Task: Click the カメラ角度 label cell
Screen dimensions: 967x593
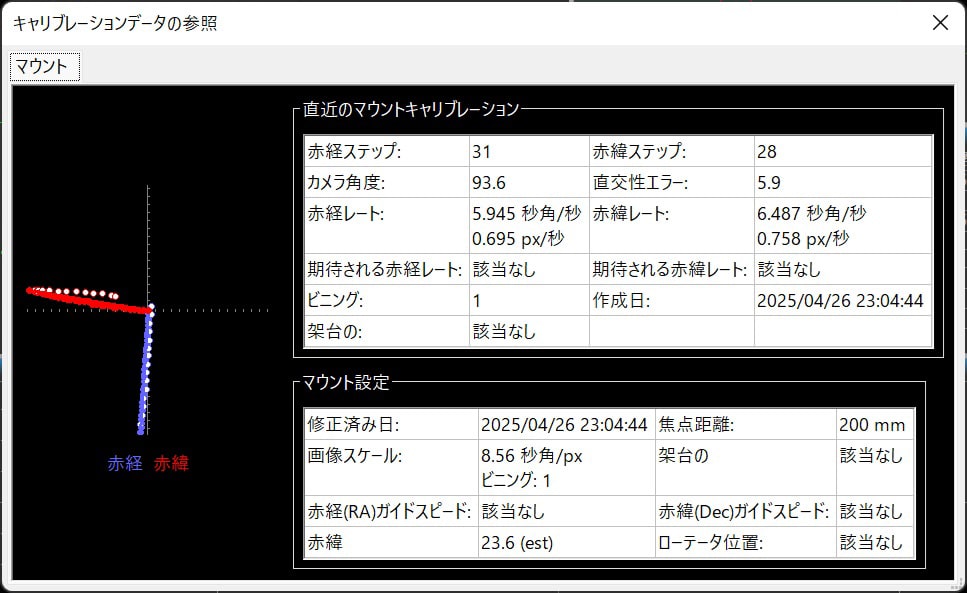Action: pyautogui.click(x=387, y=182)
